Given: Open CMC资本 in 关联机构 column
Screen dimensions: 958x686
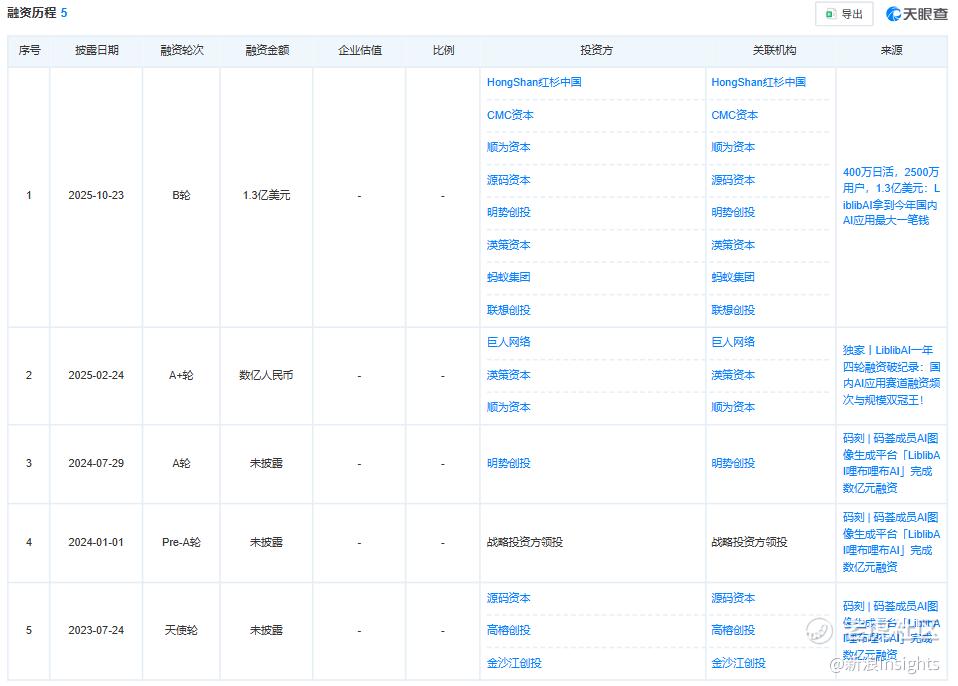Looking at the screenshot, I should 734,115.
